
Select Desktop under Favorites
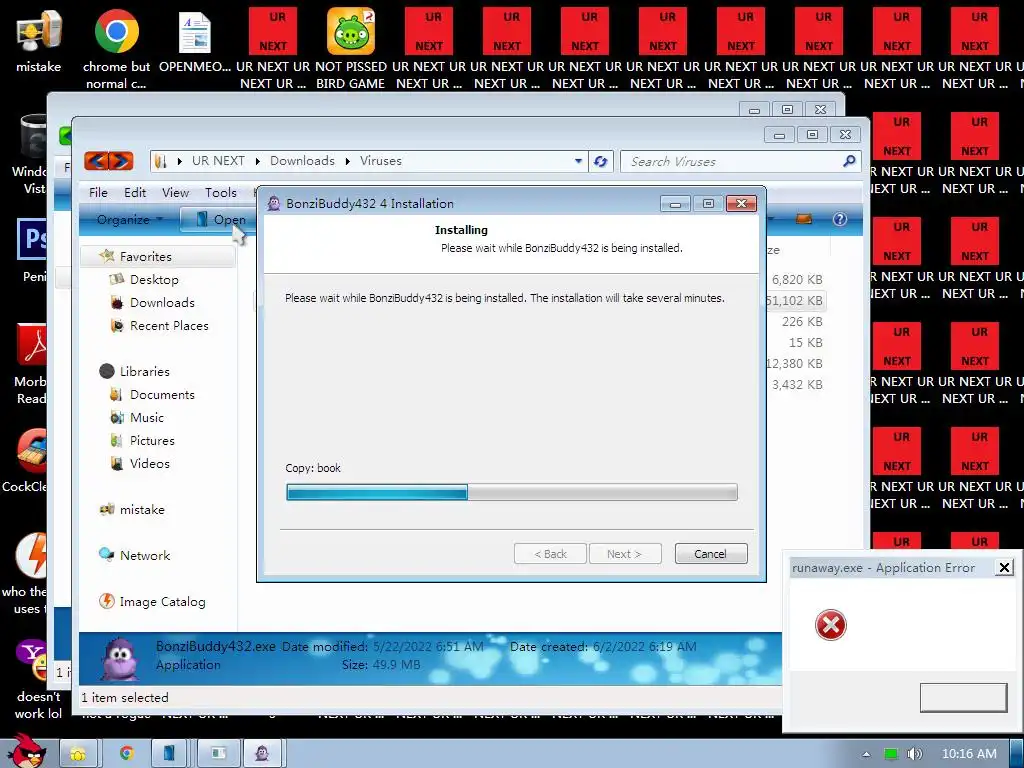[154, 280]
